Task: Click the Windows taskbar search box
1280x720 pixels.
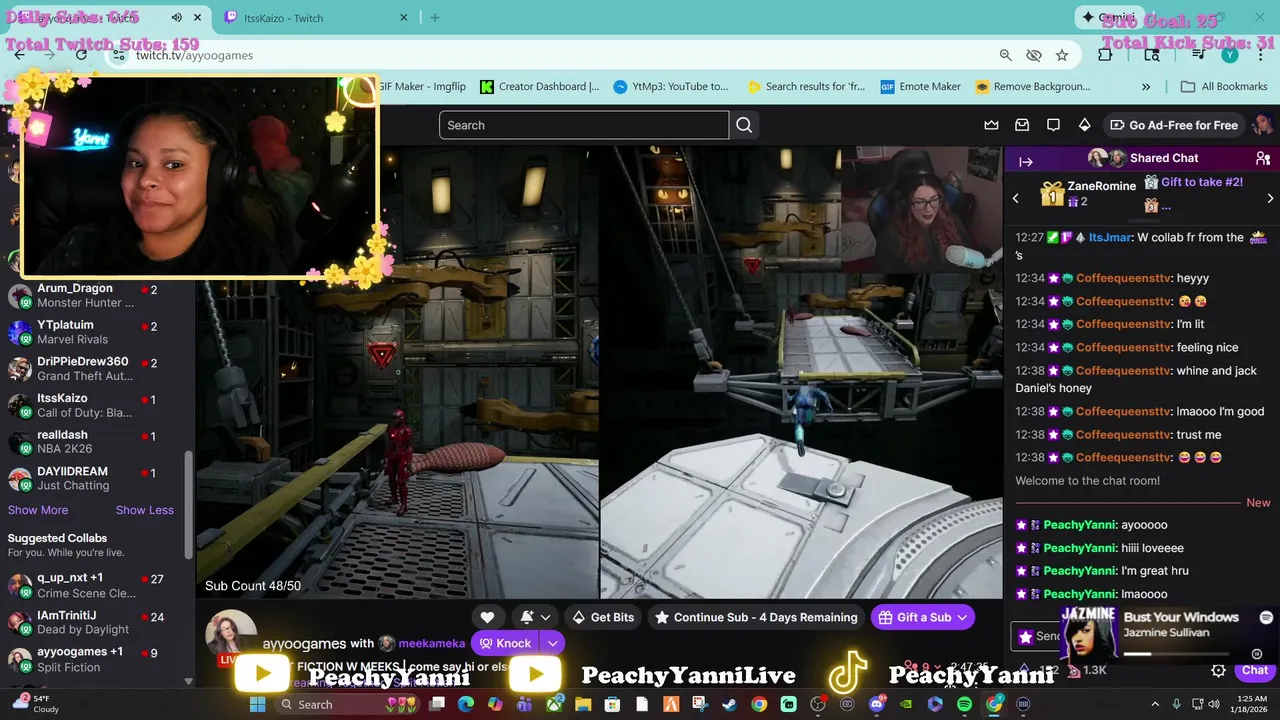Action: [347, 705]
